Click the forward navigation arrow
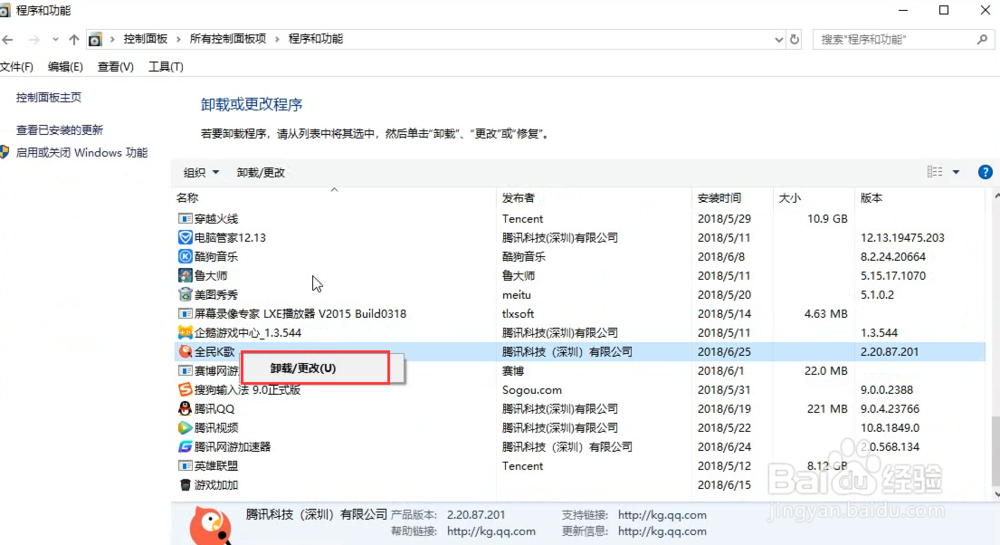 click(34, 40)
